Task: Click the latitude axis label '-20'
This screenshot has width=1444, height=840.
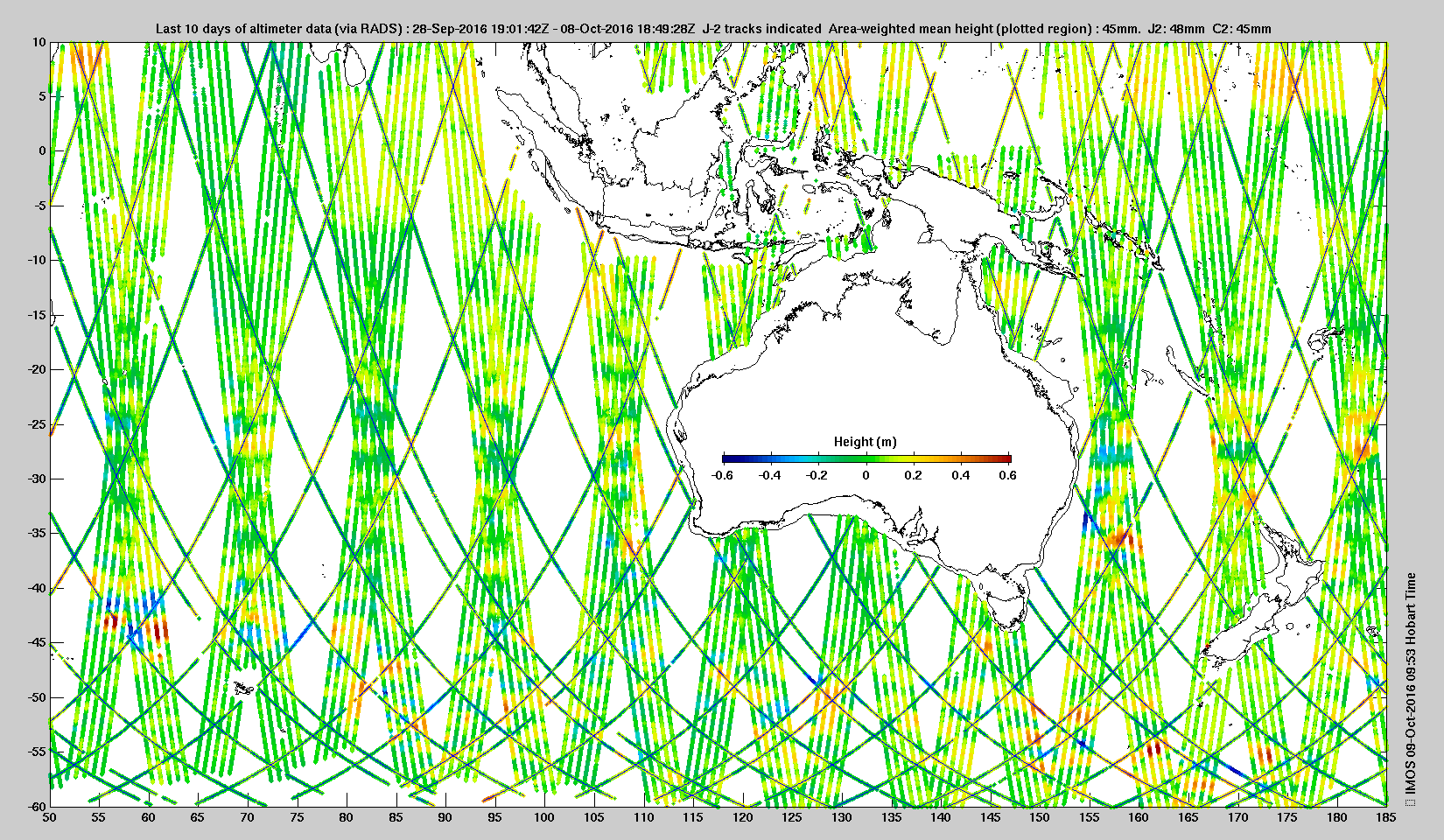Action: [x=37, y=369]
